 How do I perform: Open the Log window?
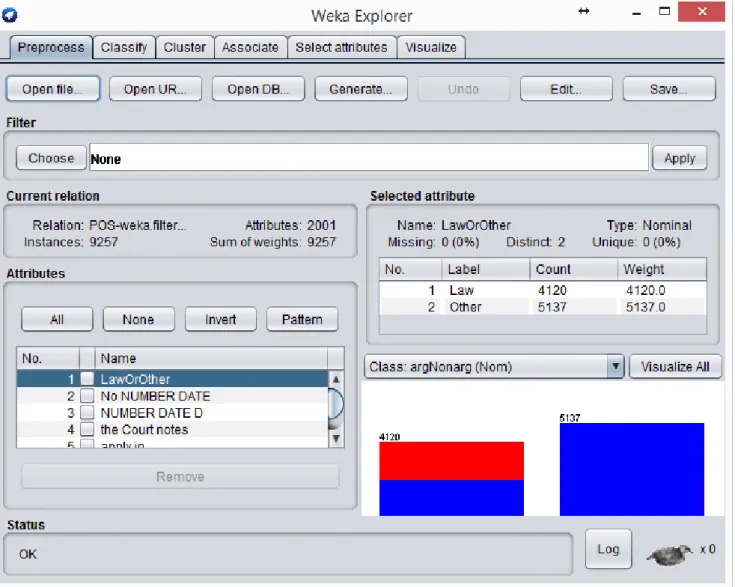click(x=608, y=549)
